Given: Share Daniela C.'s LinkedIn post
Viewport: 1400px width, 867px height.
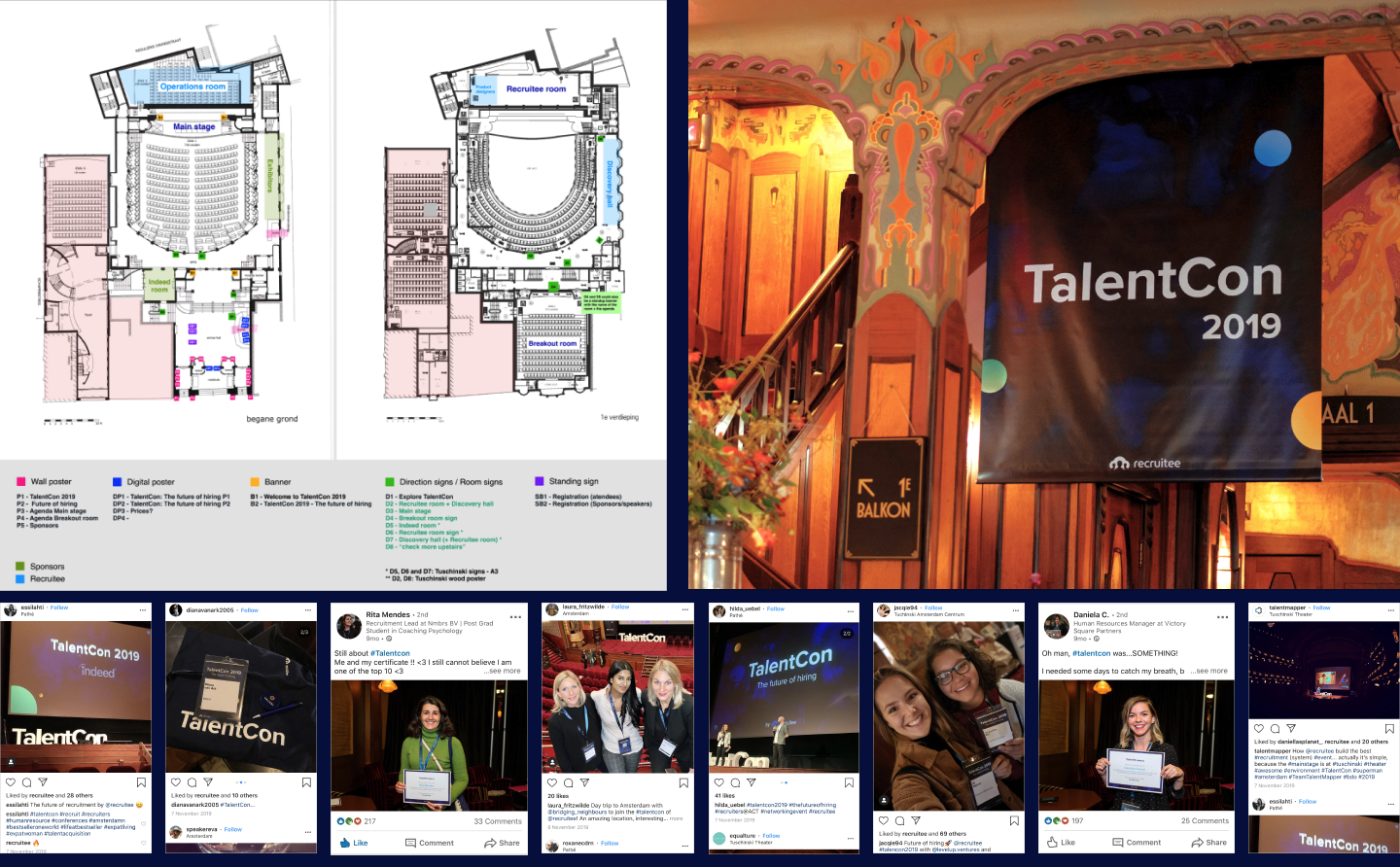Looking at the screenshot, I should (x=1208, y=843).
